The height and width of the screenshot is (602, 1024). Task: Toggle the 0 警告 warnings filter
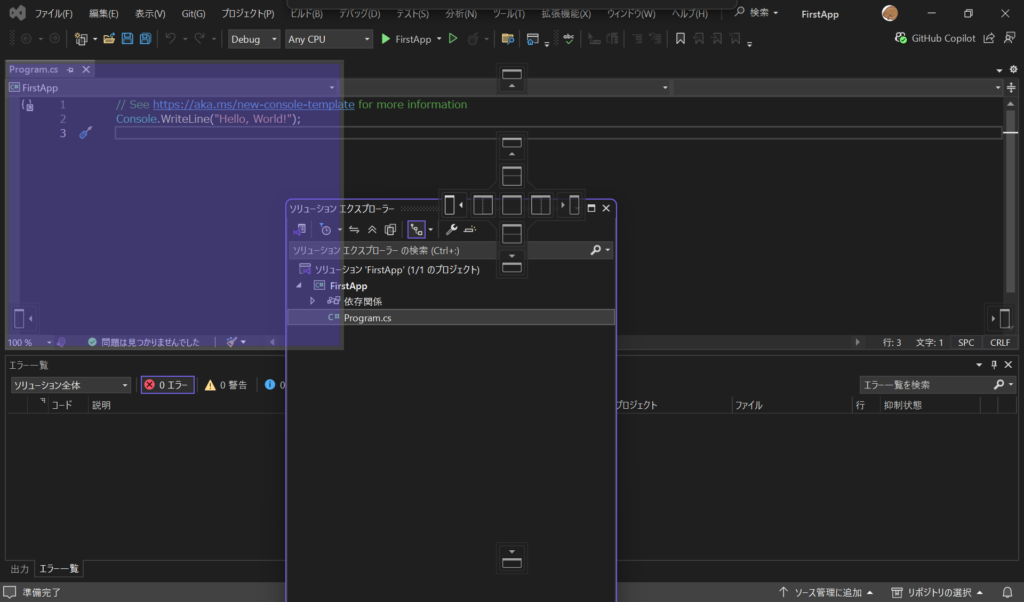pyautogui.click(x=226, y=385)
